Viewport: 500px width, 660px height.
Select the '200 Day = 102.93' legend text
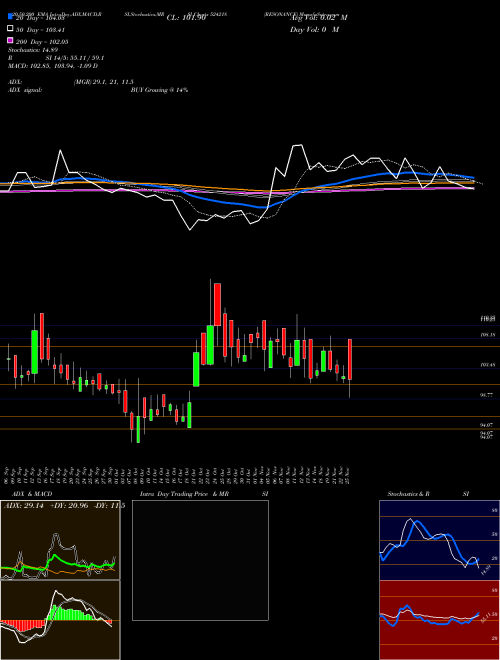click(x=42, y=42)
